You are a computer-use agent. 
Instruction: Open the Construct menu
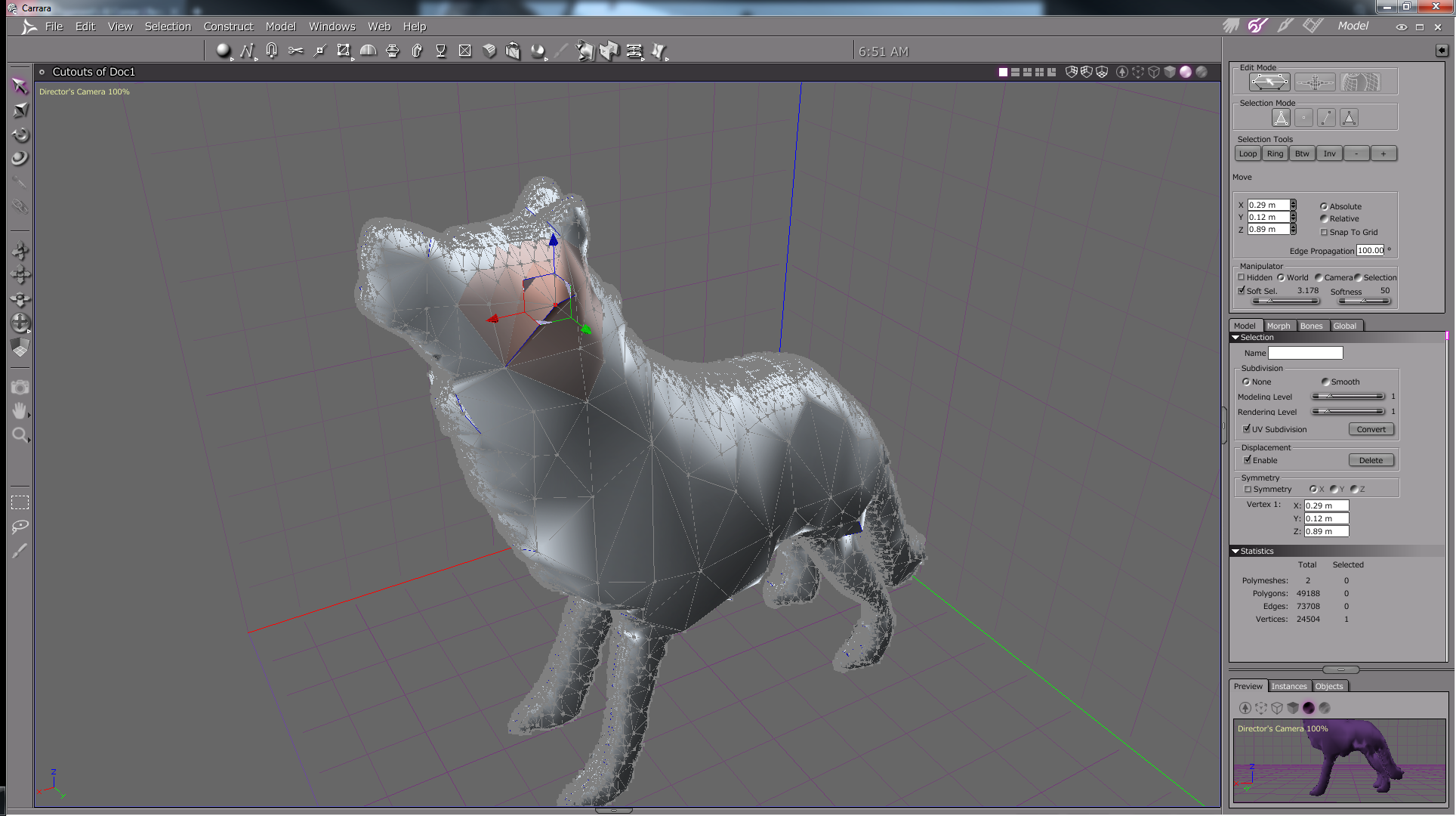(228, 26)
